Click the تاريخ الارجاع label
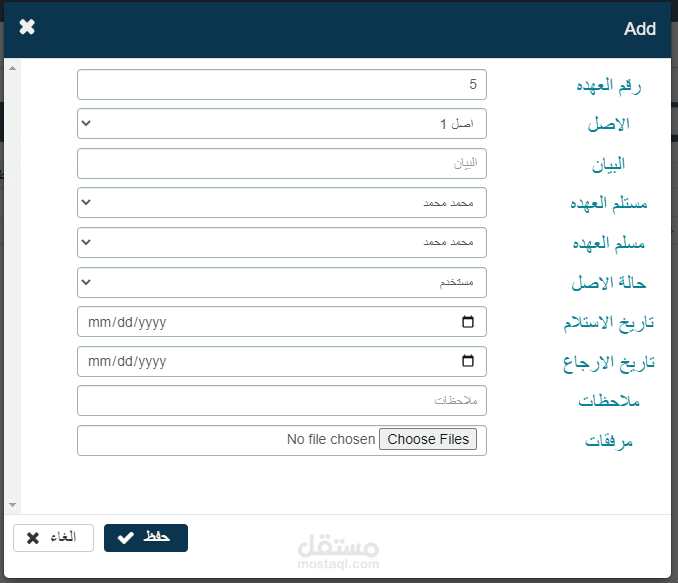 coord(608,362)
